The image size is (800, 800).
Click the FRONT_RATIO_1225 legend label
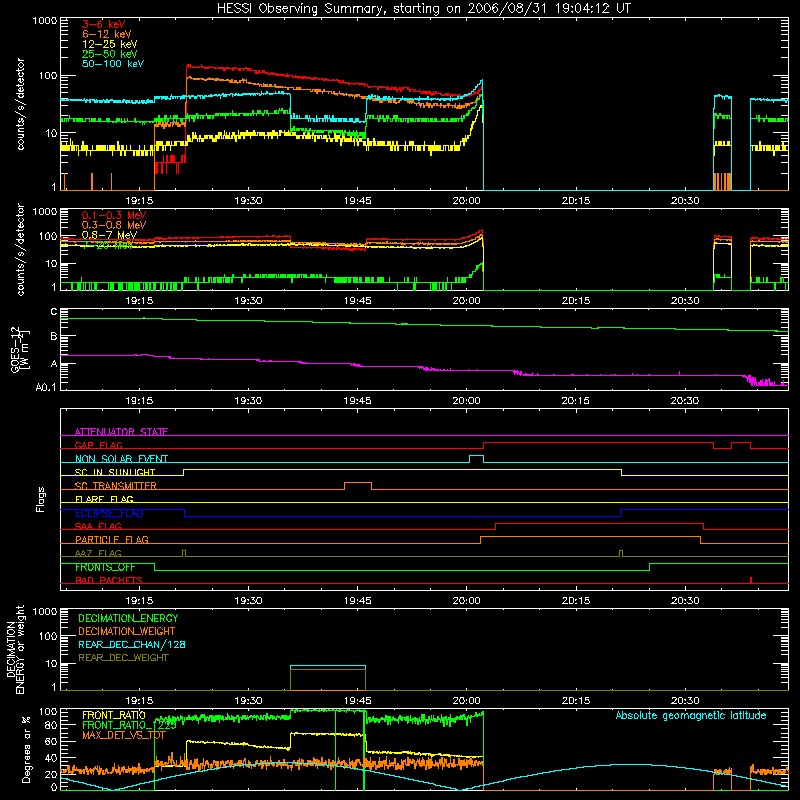129,725
